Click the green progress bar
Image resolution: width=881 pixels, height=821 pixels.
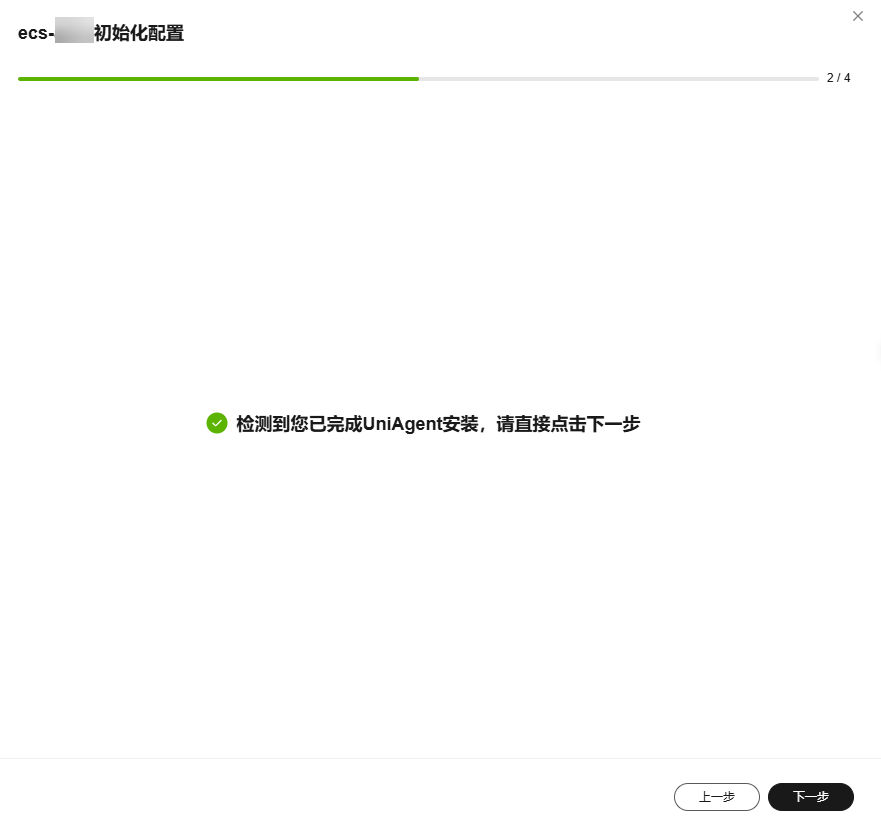pos(219,78)
